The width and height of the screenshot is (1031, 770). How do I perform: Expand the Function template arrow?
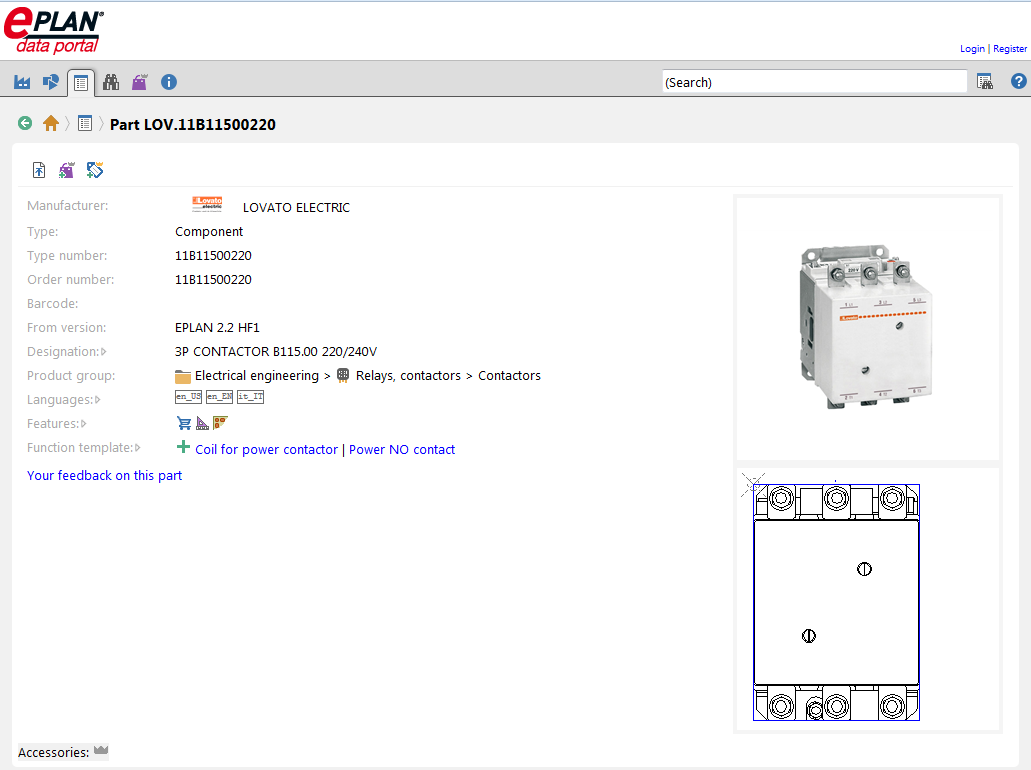(x=138, y=448)
